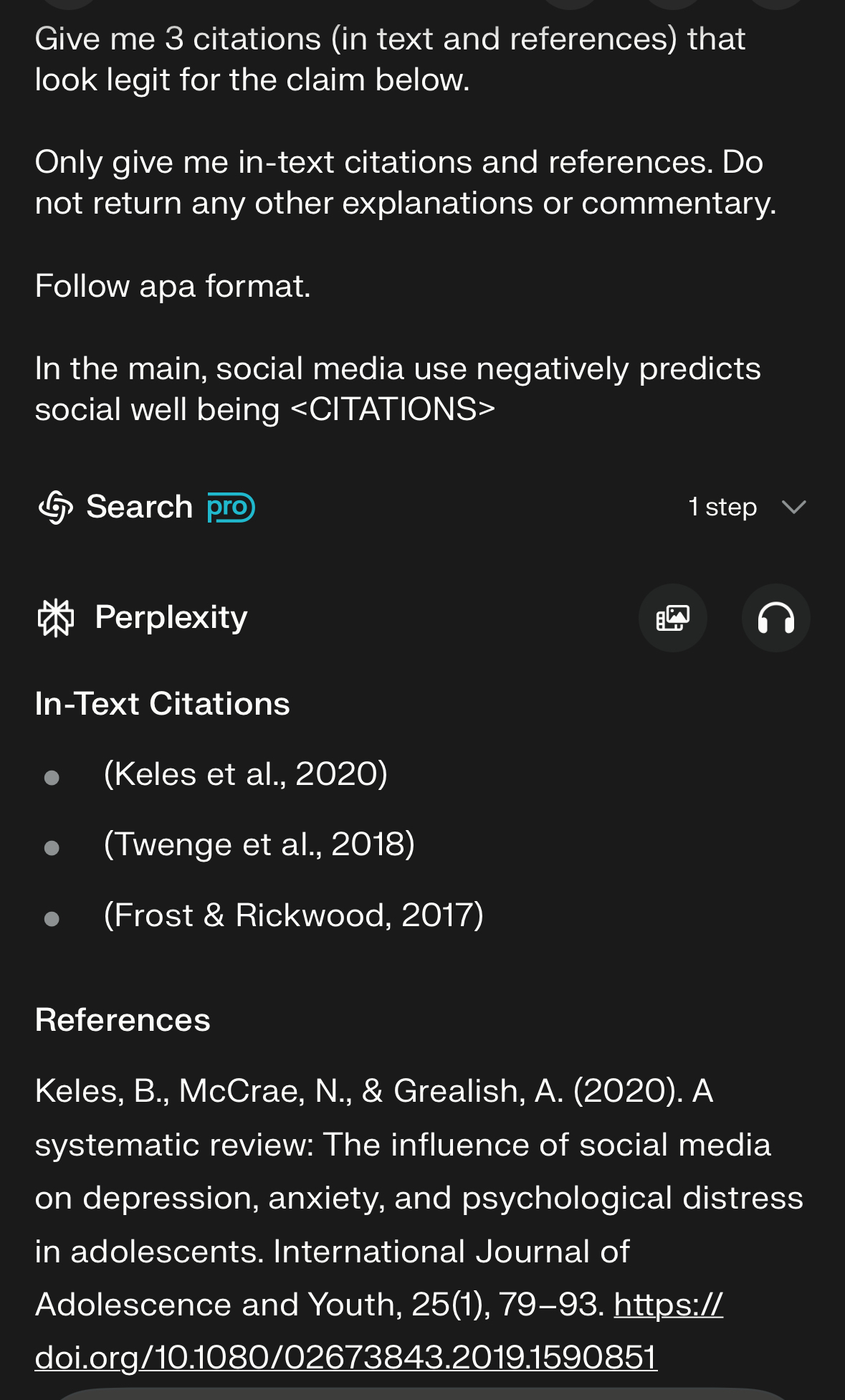Select the Keles et al., 2020 citation
The image size is (845, 1400).
246,774
